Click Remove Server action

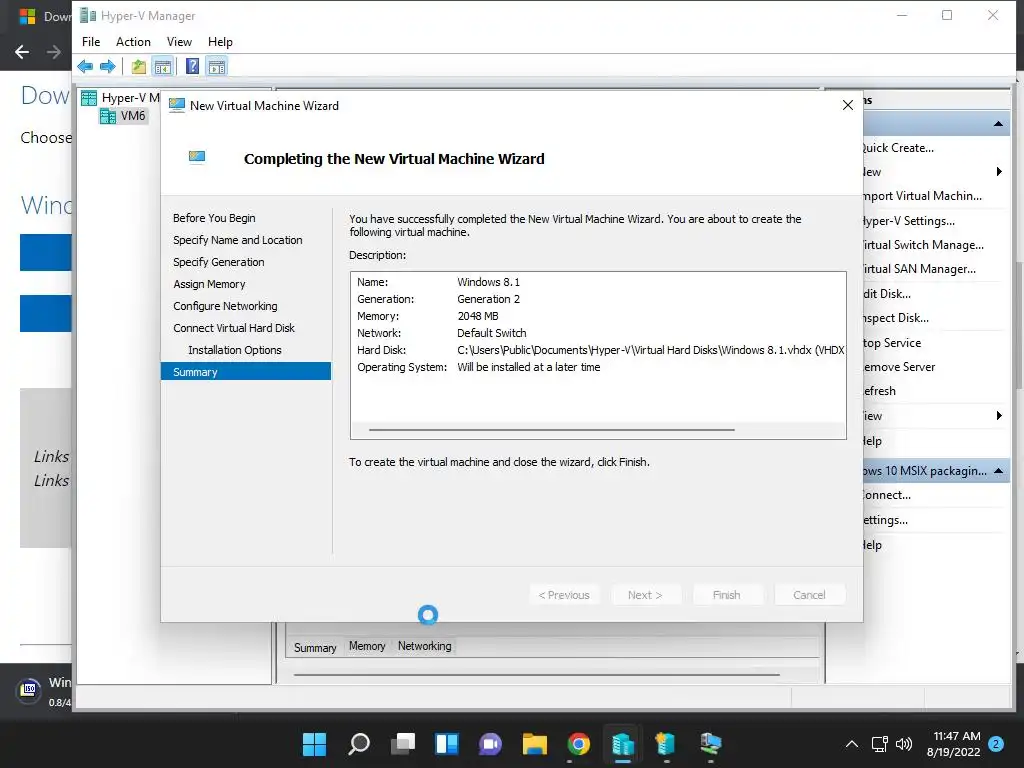coord(899,367)
